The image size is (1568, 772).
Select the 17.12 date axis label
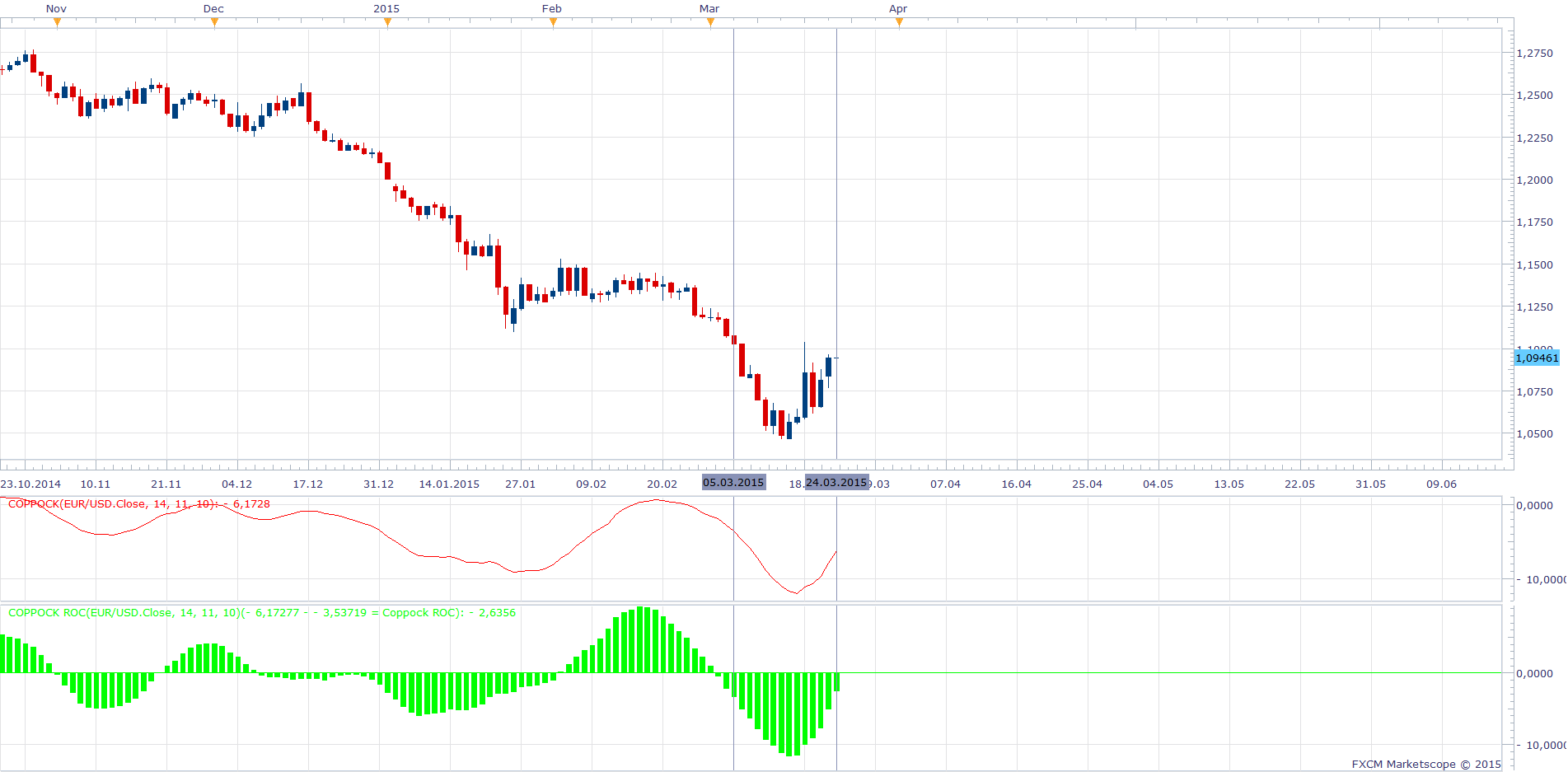tap(308, 484)
